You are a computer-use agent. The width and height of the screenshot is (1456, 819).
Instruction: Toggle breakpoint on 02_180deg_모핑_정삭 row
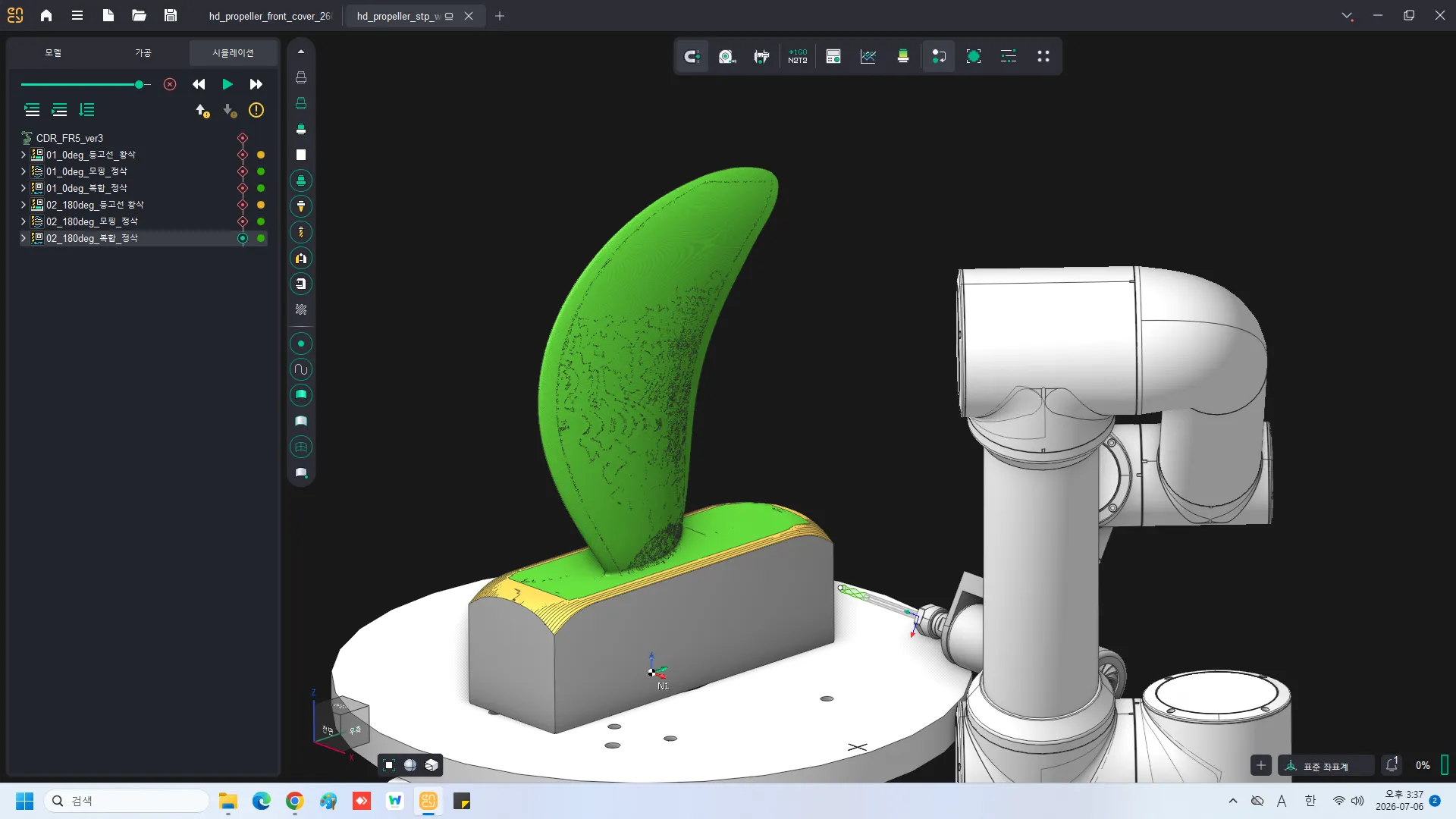(243, 221)
